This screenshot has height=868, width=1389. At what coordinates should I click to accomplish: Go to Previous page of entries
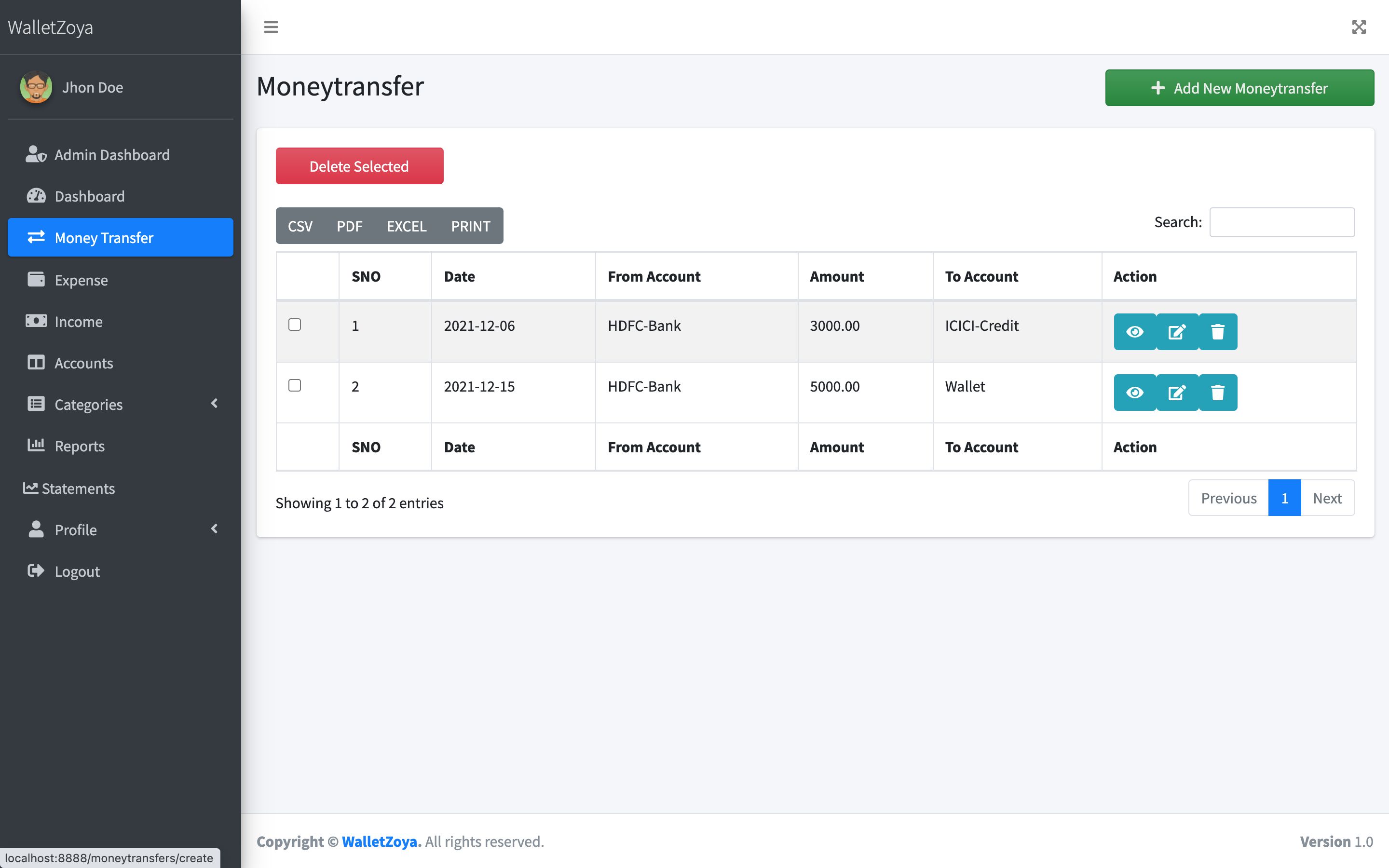(x=1229, y=498)
